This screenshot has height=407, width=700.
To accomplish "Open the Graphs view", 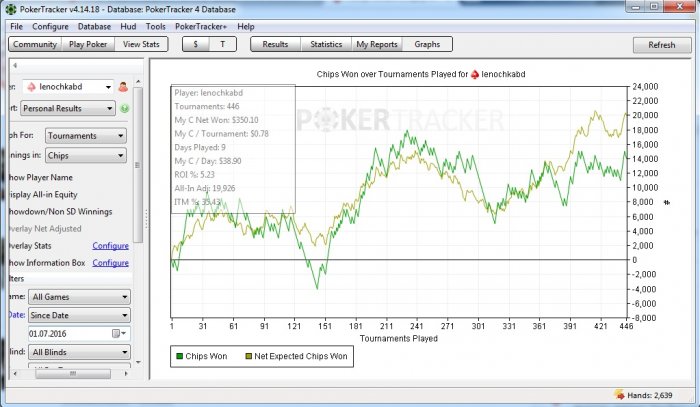I will click(427, 44).
